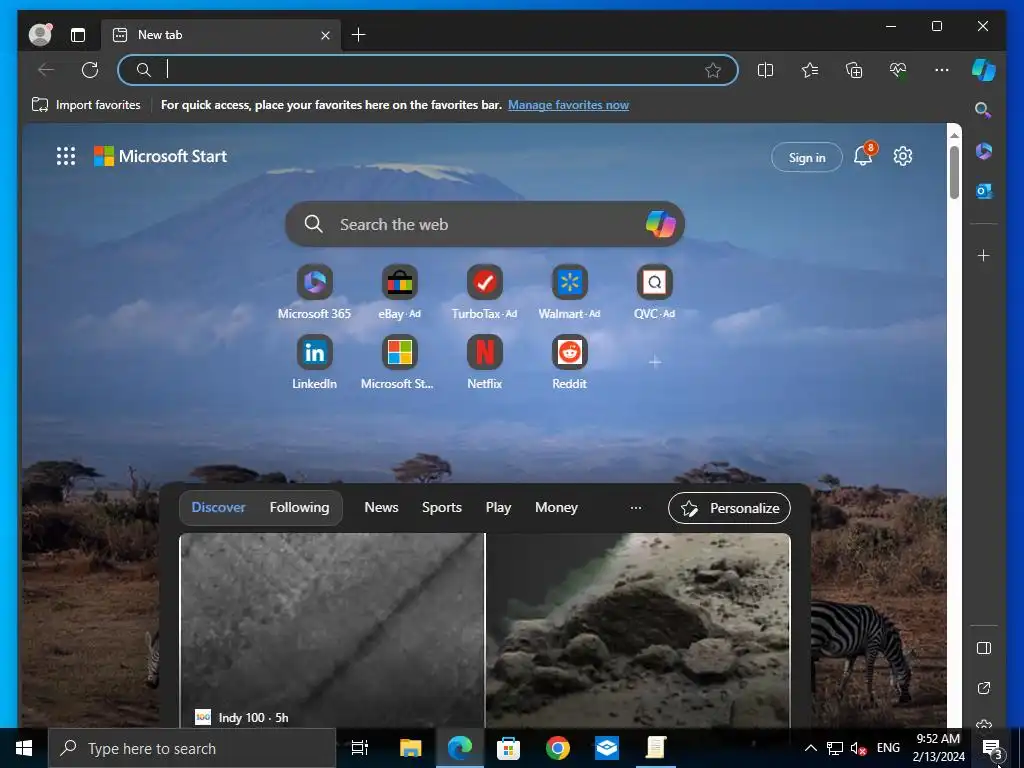Unmute the volume in system tray
Screen dimensions: 1024x768
pyautogui.click(x=858, y=748)
